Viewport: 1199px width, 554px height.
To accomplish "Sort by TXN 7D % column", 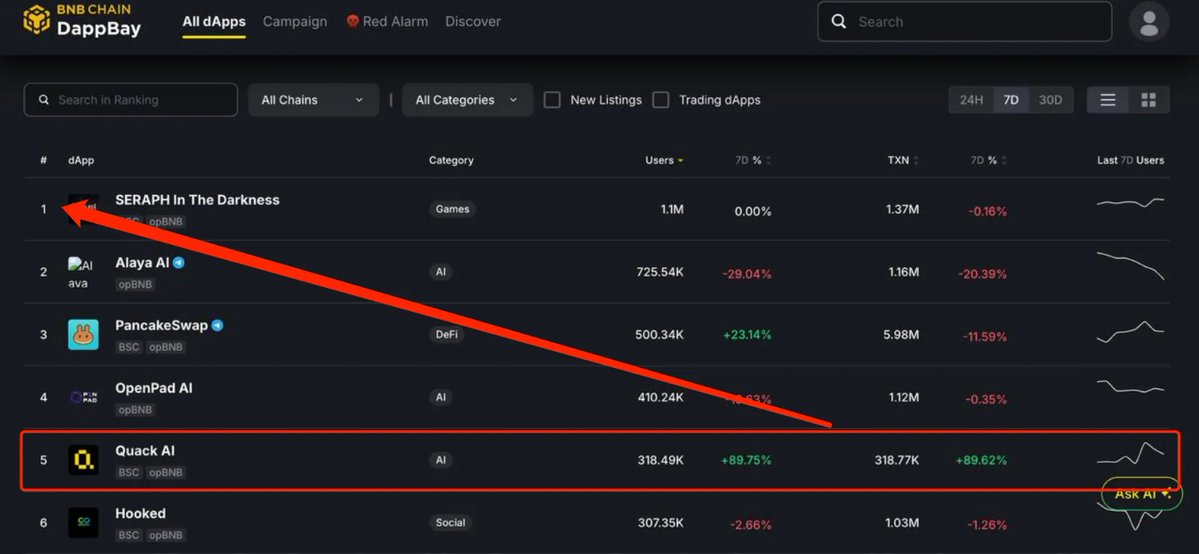I will click(x=989, y=161).
